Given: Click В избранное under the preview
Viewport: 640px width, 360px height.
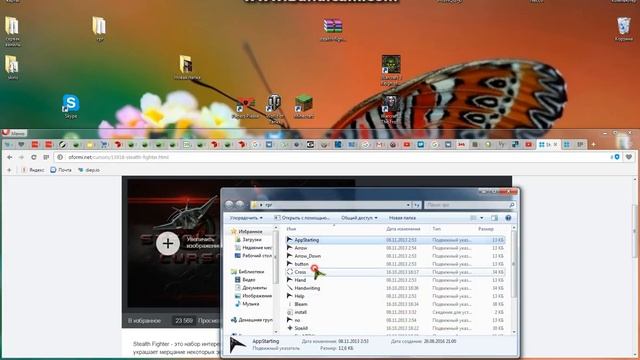Looking at the screenshot, I should point(144,321).
